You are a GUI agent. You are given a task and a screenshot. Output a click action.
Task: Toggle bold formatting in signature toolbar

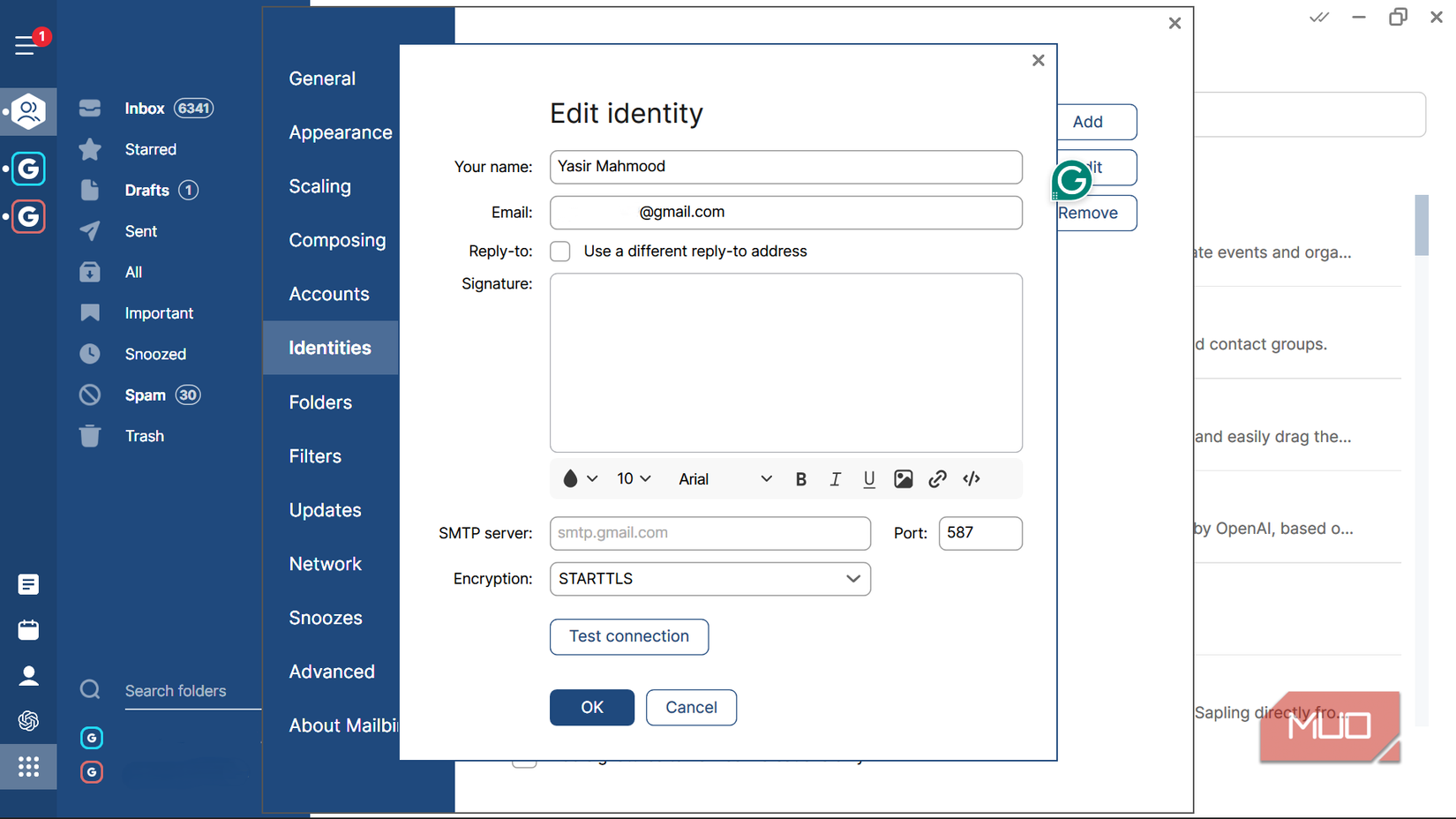pyautogui.click(x=800, y=478)
